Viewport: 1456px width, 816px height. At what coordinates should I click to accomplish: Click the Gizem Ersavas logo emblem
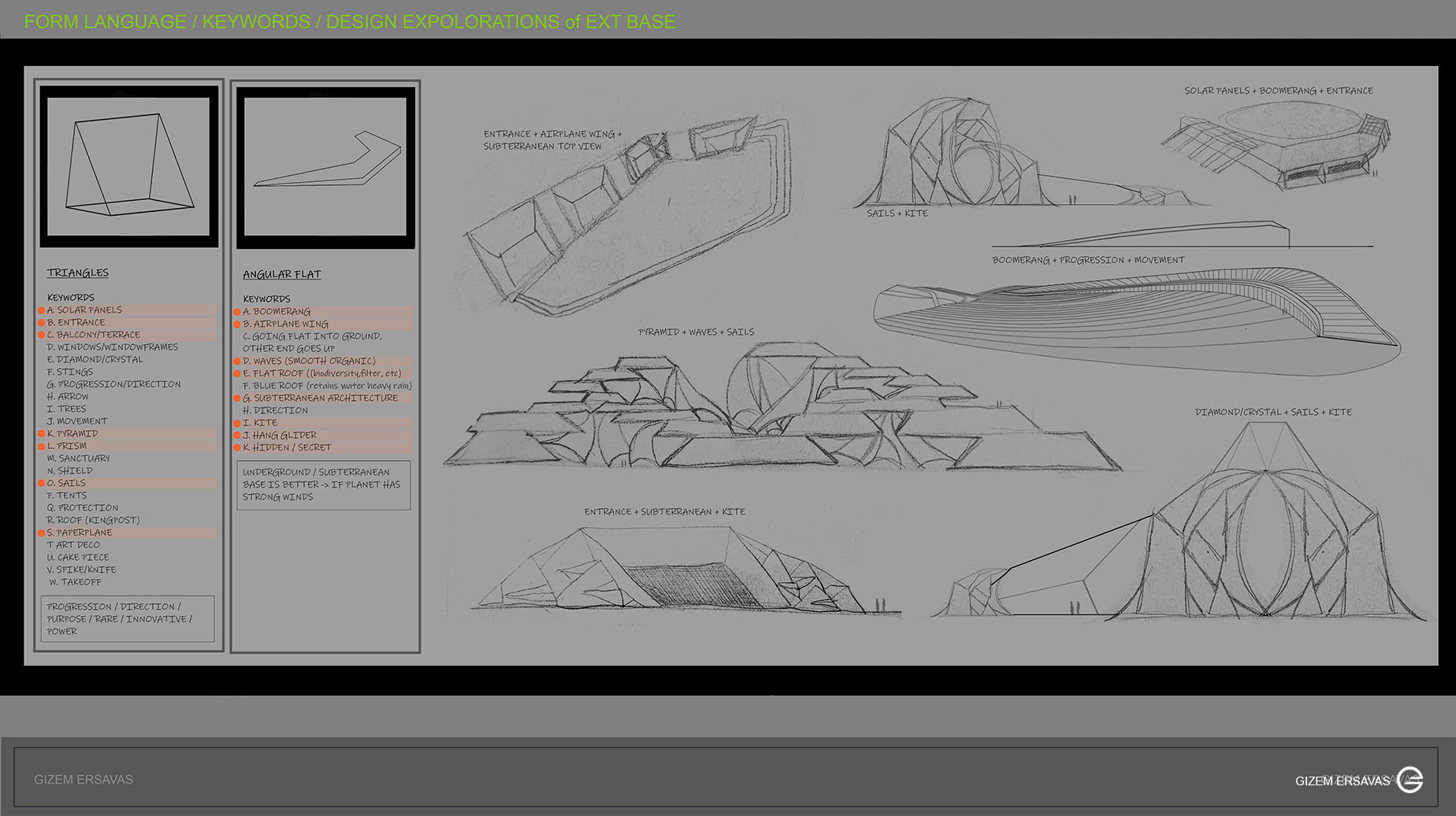pyautogui.click(x=1410, y=780)
